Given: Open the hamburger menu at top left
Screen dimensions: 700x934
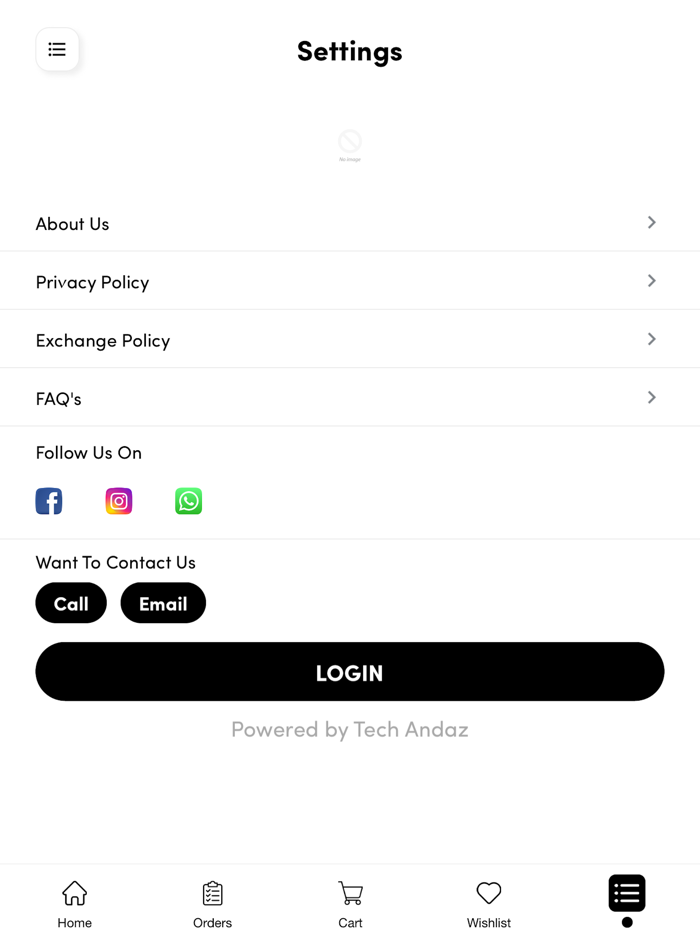Looking at the screenshot, I should click(57, 50).
